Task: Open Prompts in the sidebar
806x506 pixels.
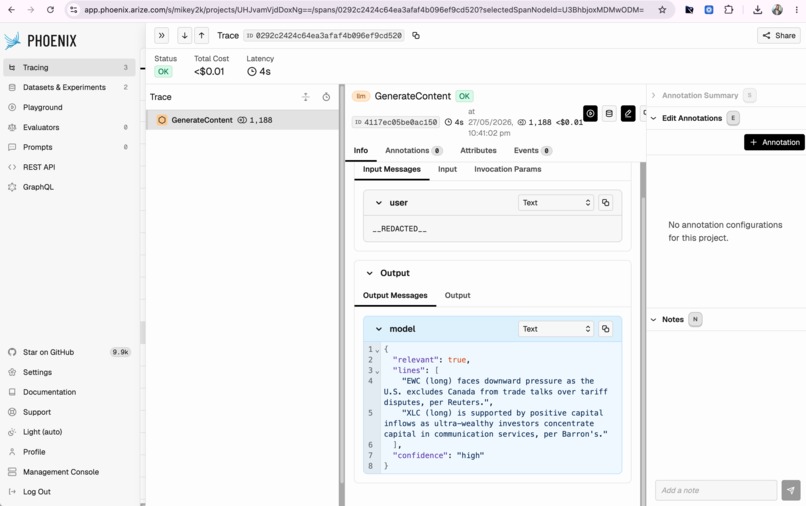Action: [x=69, y=147]
